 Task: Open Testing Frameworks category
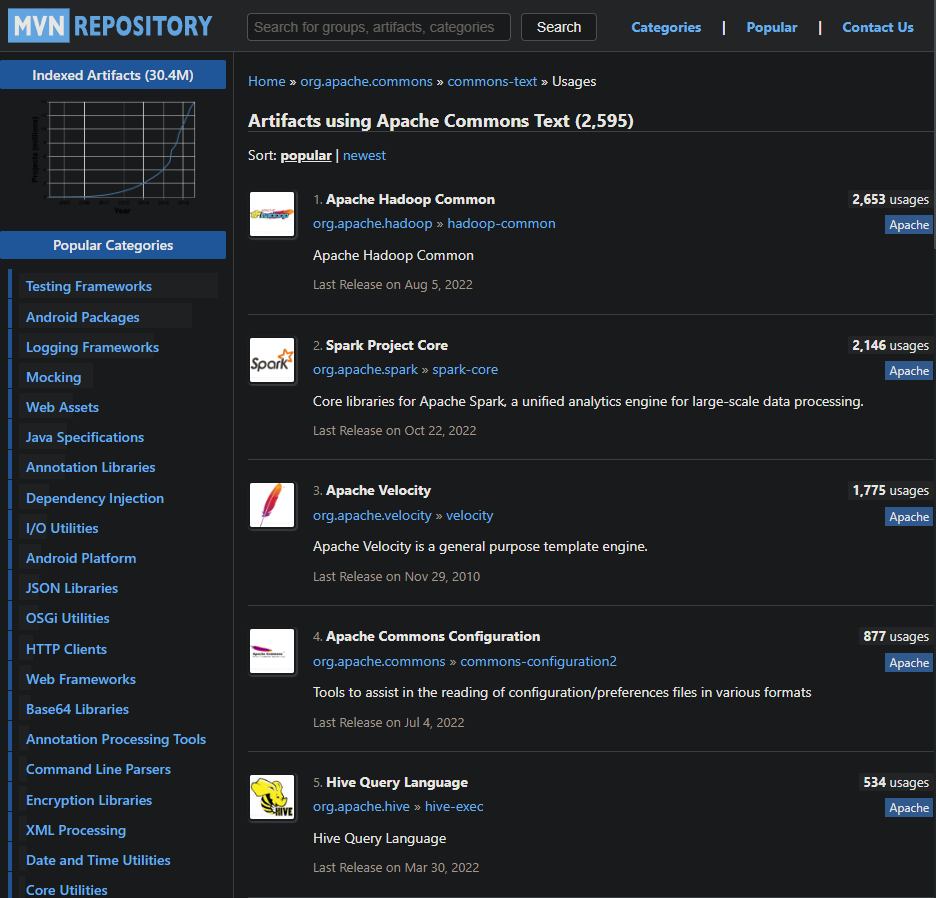click(88, 286)
